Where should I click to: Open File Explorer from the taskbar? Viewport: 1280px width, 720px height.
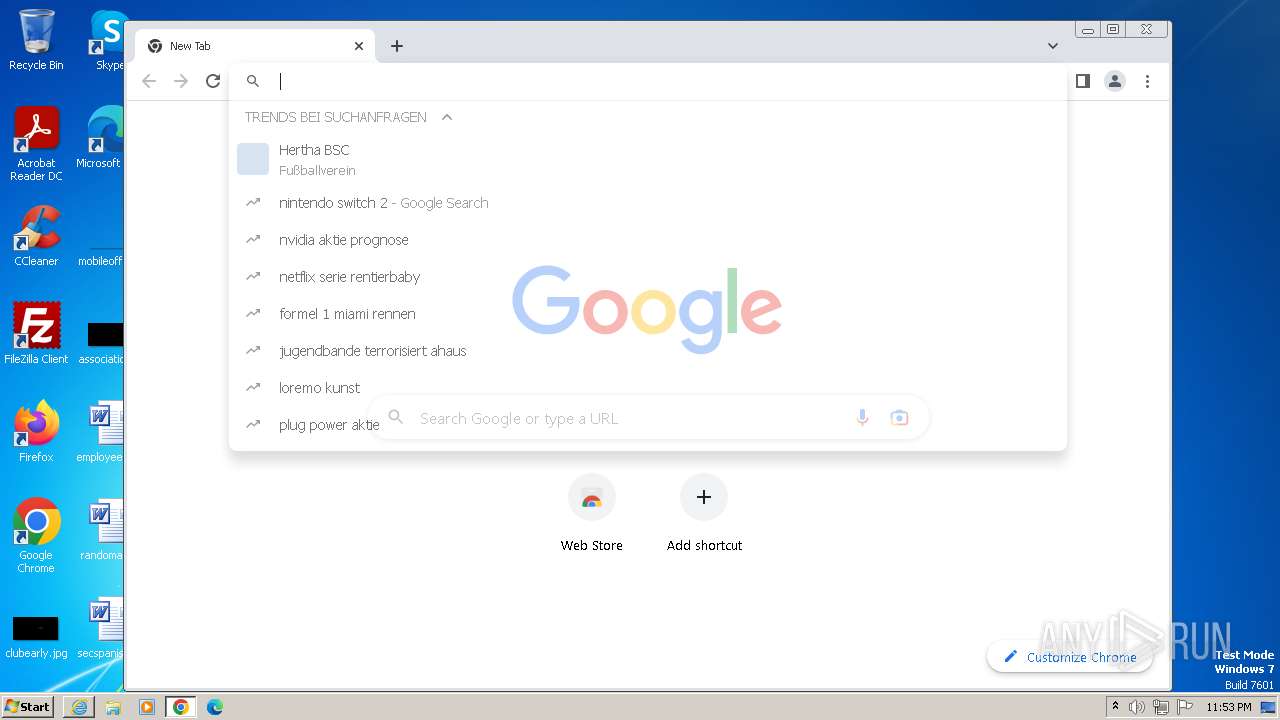[113, 707]
